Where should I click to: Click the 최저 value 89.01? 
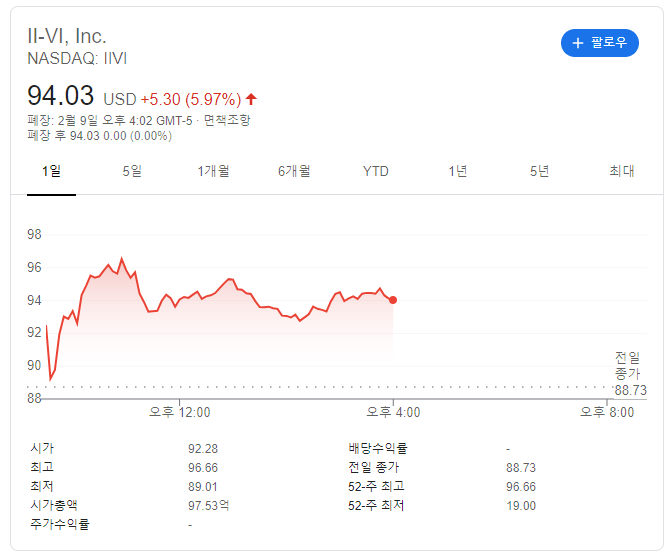coord(203,487)
